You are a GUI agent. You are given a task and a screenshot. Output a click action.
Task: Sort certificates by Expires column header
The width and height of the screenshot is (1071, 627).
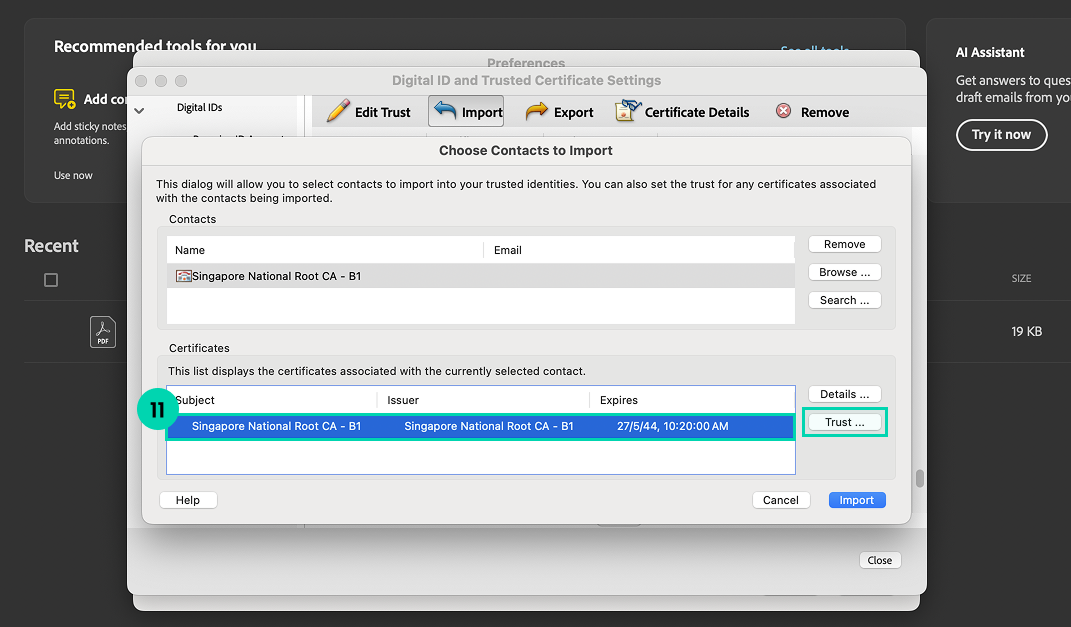tap(619, 400)
